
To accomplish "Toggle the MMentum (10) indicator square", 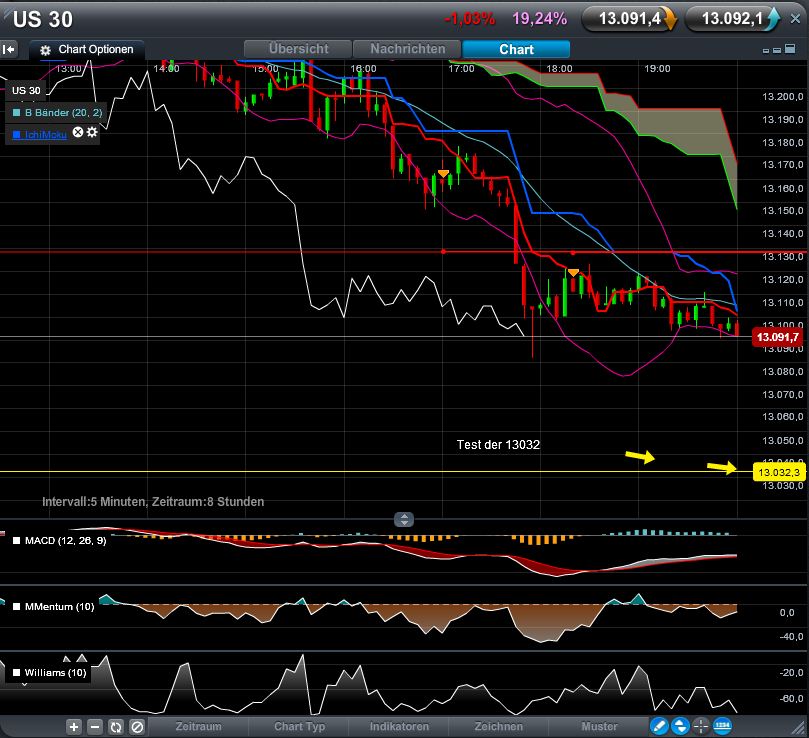I will click(x=15, y=606).
